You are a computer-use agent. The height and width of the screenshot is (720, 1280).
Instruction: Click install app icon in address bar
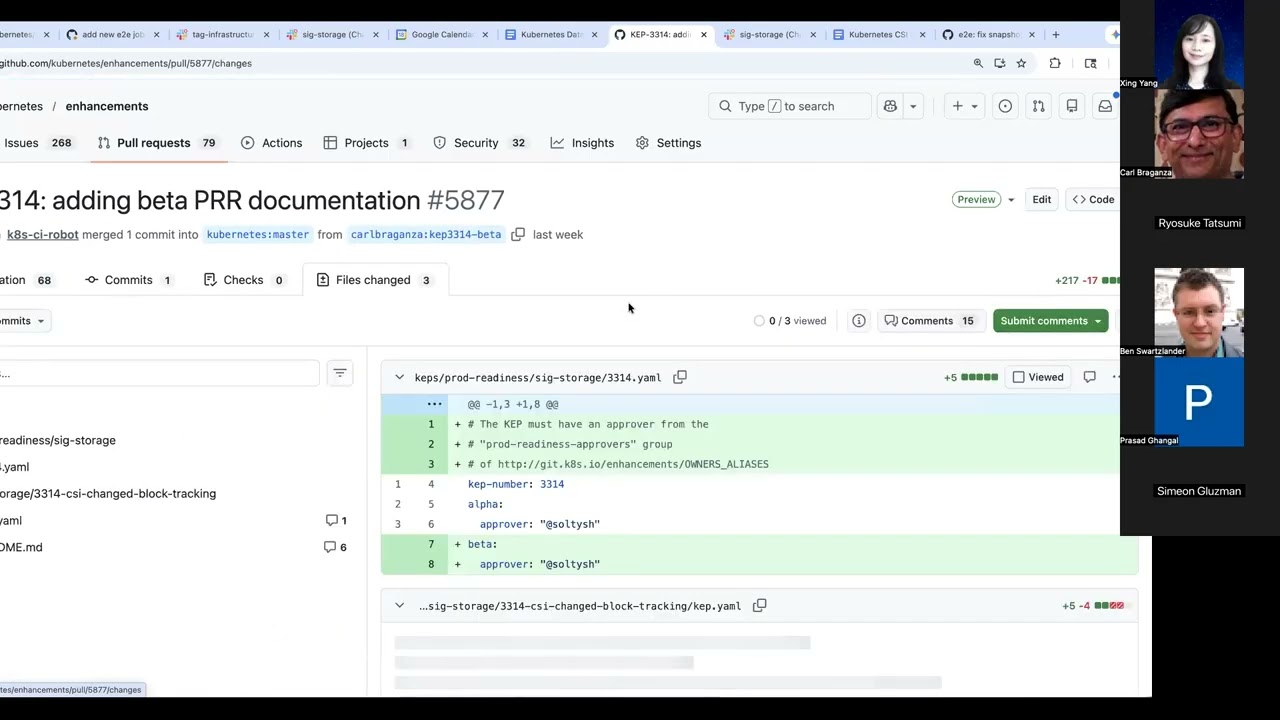tap(999, 63)
